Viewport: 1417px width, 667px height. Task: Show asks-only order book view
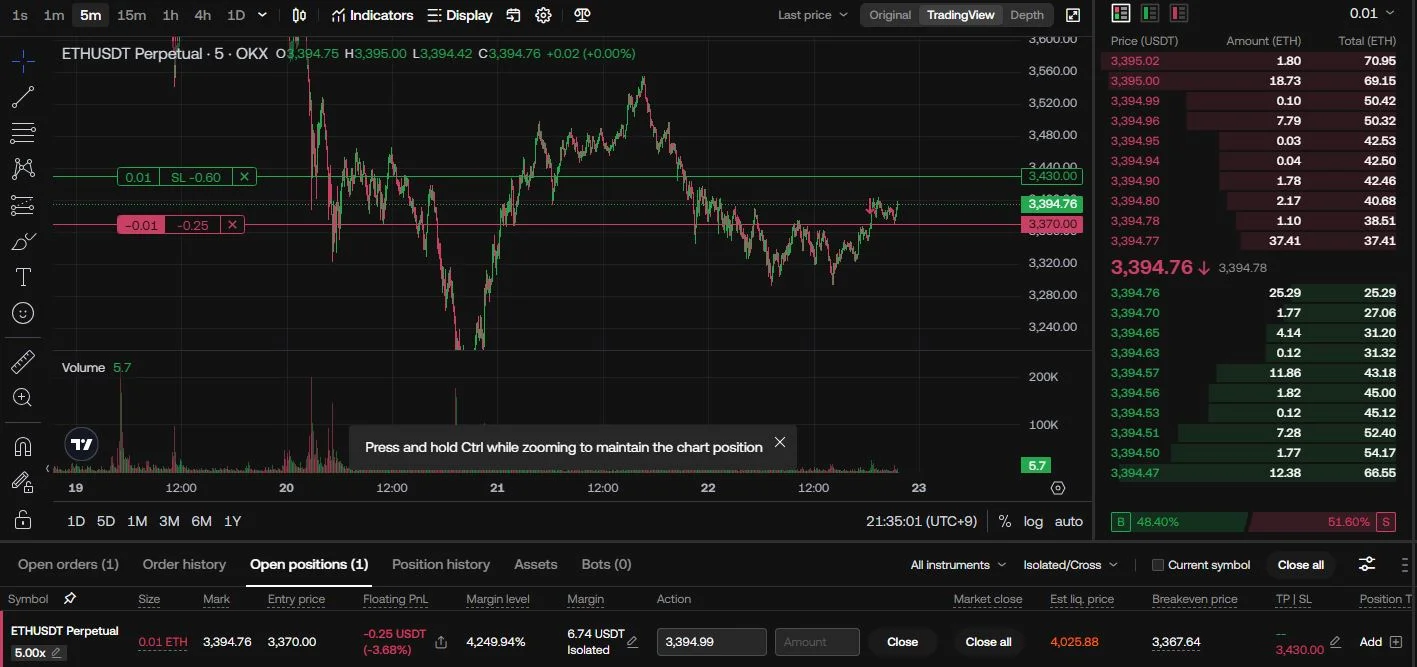click(x=1179, y=13)
